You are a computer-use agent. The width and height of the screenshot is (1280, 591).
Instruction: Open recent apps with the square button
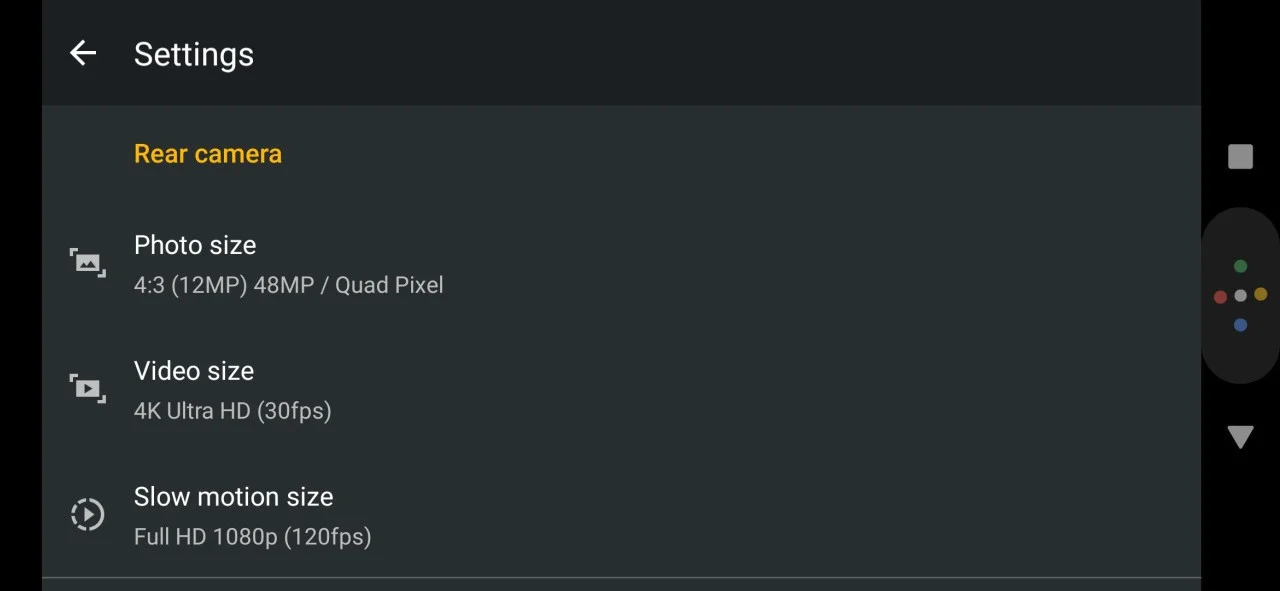tap(1240, 156)
